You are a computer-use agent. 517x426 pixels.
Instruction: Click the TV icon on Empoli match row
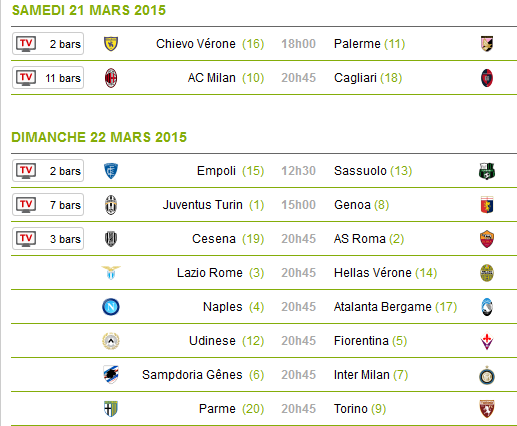click(x=26, y=171)
